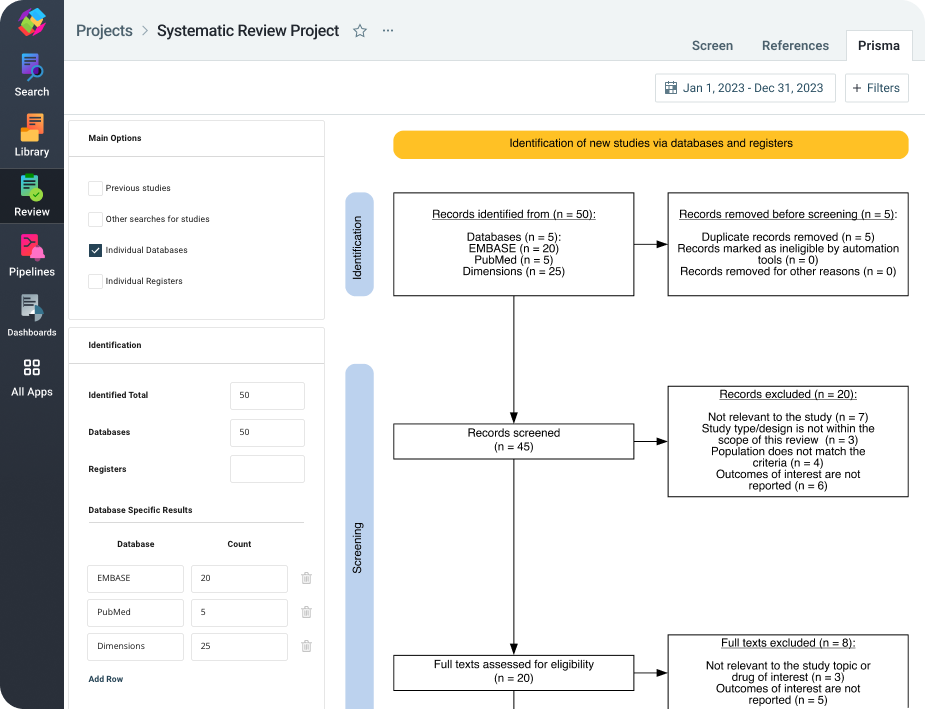Screen dimensions: 925x709
Task: Open the ellipsis menu beside the project title
Action: point(388,31)
